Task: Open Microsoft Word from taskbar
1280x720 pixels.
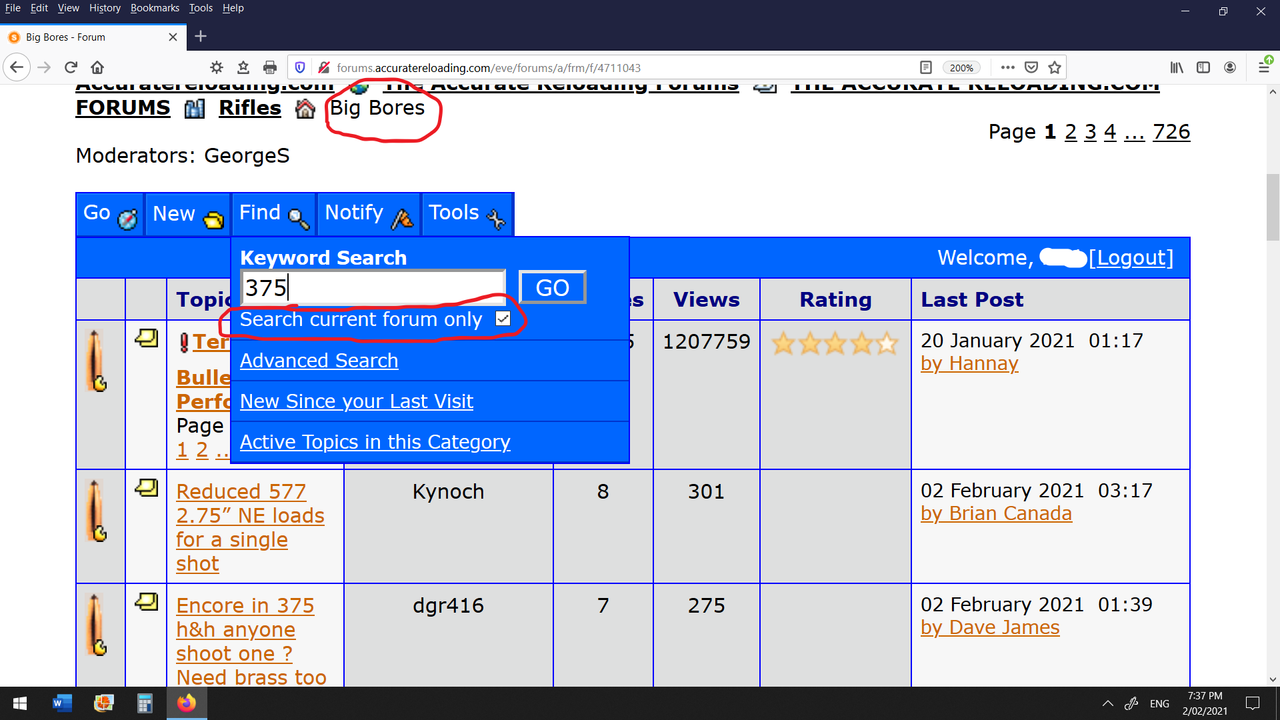Action: [x=62, y=703]
